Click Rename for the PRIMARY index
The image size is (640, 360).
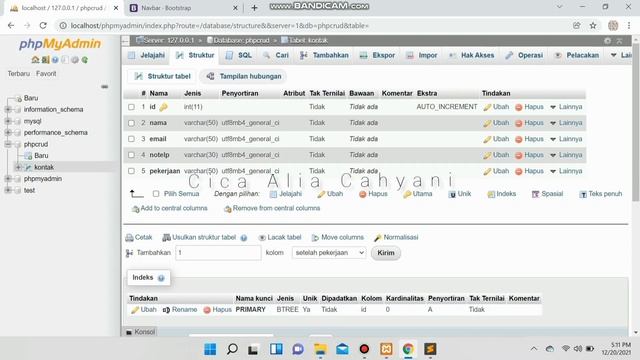point(180,310)
